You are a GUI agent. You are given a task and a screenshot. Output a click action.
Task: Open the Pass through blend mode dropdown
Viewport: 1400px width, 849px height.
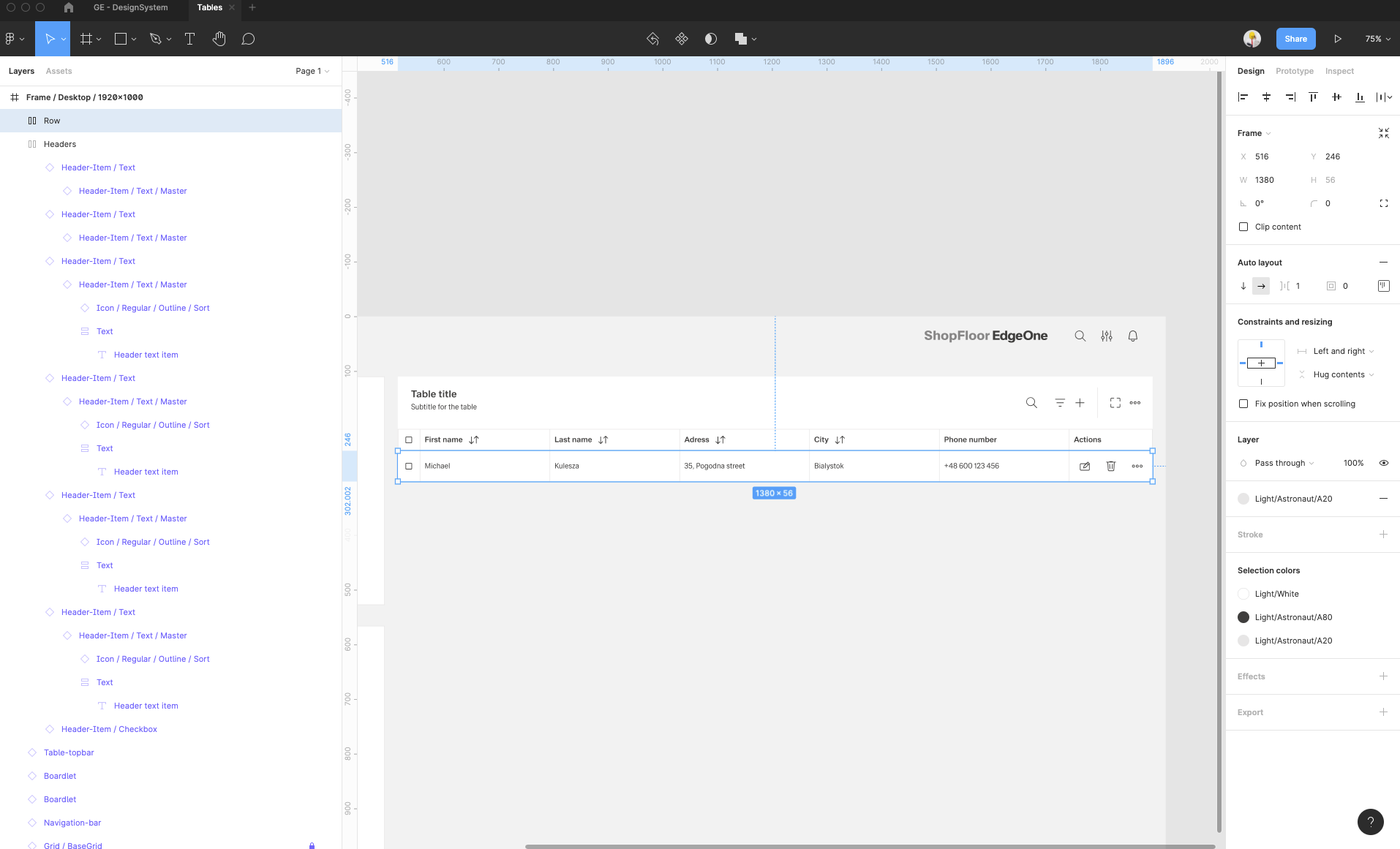[x=1284, y=463]
